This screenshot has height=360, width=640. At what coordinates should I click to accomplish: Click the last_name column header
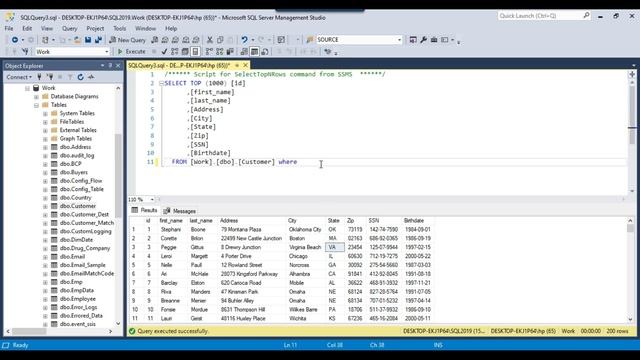tap(201, 220)
